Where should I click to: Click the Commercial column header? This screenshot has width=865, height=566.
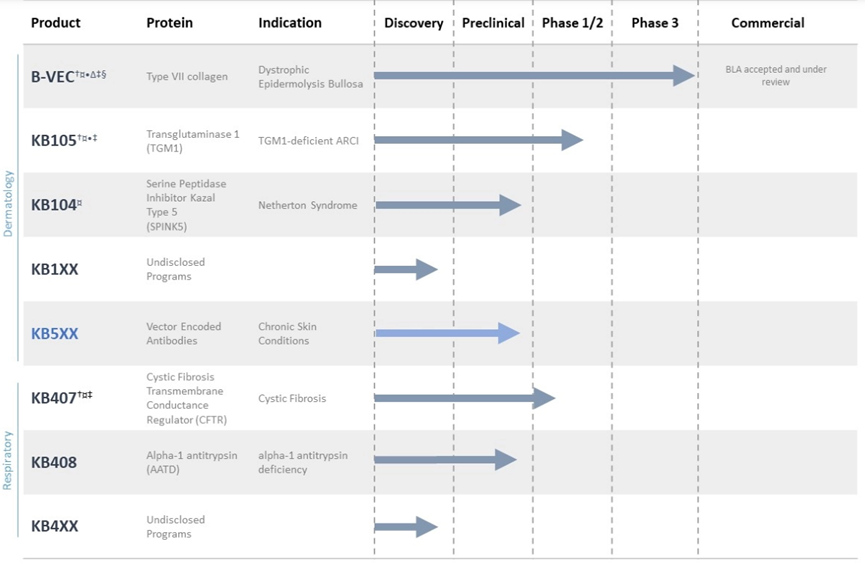pos(768,23)
